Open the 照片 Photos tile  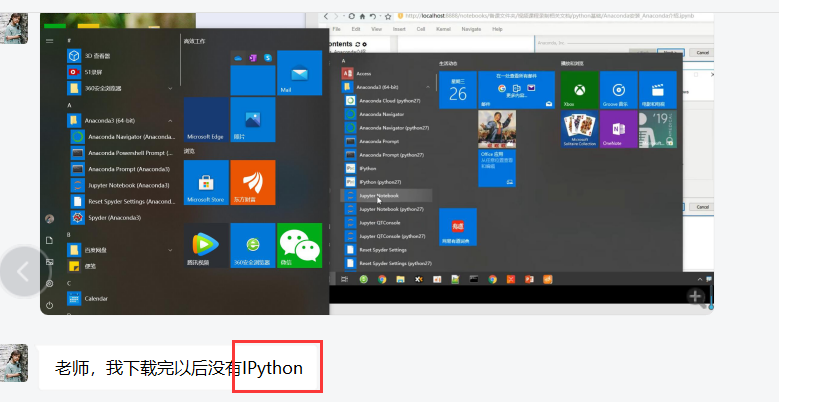[253, 119]
